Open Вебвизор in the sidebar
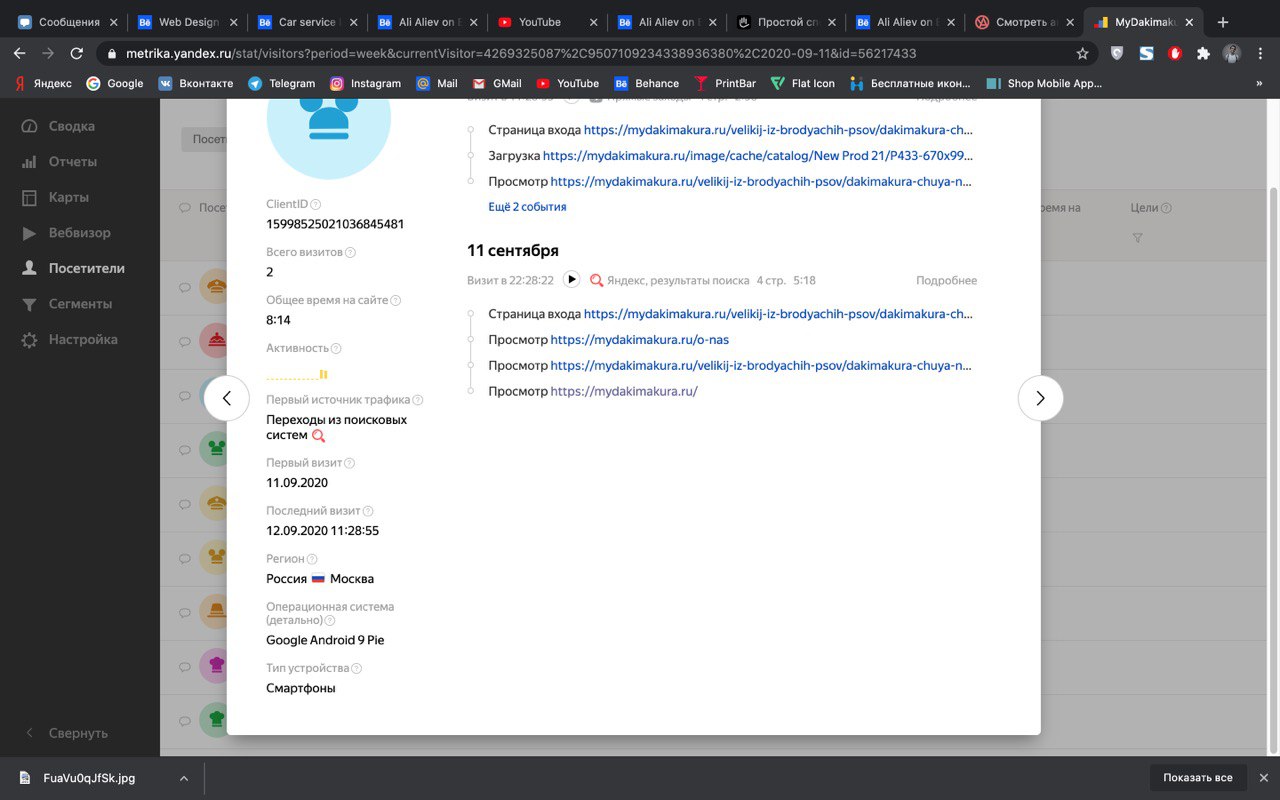This screenshot has height=800, width=1280. tap(80, 232)
